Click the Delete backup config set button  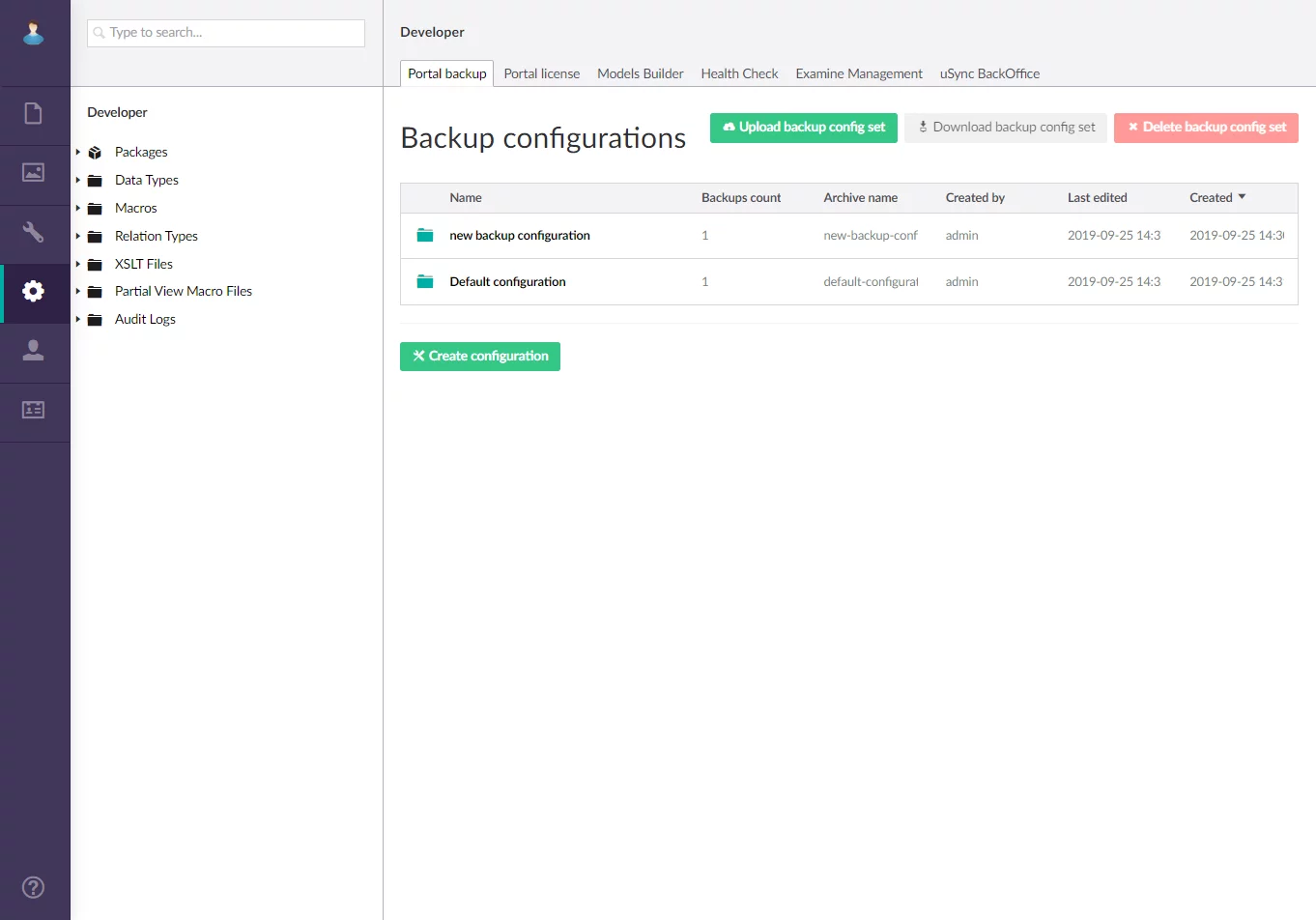coord(1206,128)
